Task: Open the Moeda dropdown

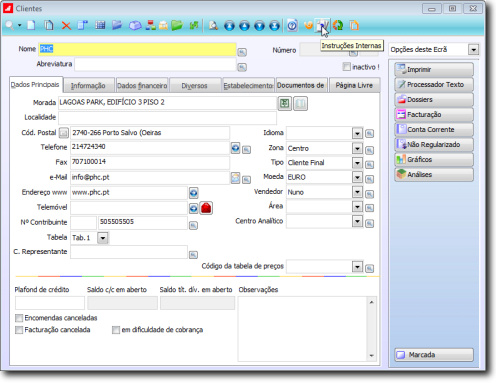Action: (x=357, y=177)
